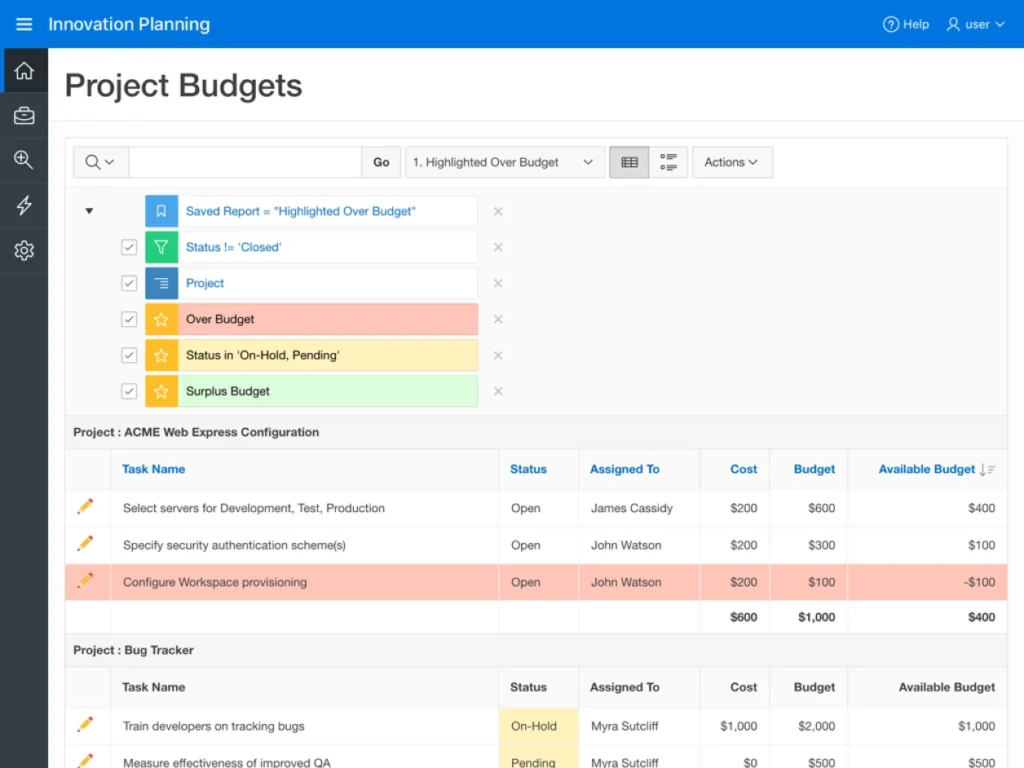Open the user account menu
Image resolution: width=1024 pixels, height=768 pixels.
pos(975,24)
